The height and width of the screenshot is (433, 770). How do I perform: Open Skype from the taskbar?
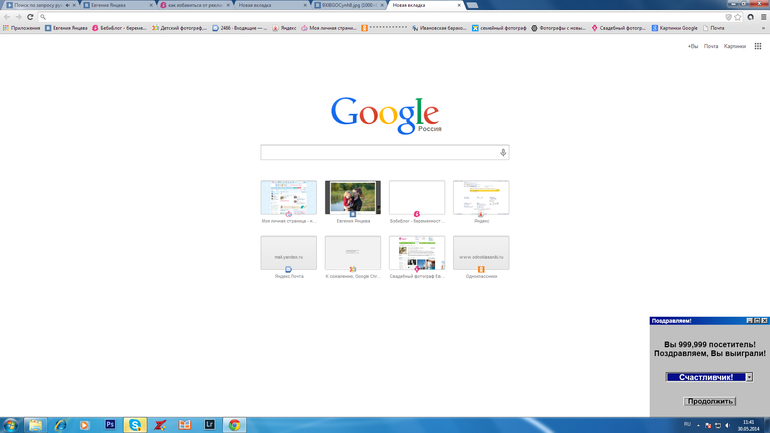pos(135,425)
